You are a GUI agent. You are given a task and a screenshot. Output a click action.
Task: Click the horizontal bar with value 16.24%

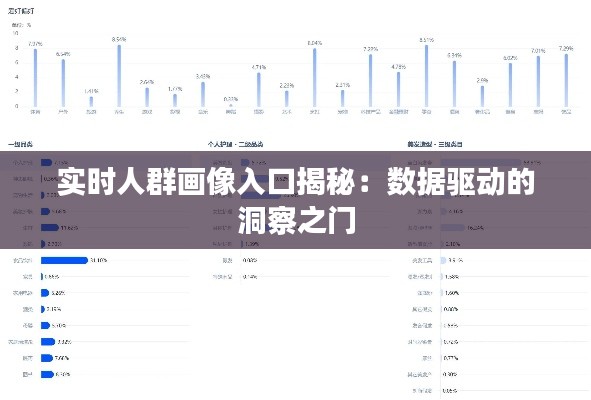coord(453,228)
